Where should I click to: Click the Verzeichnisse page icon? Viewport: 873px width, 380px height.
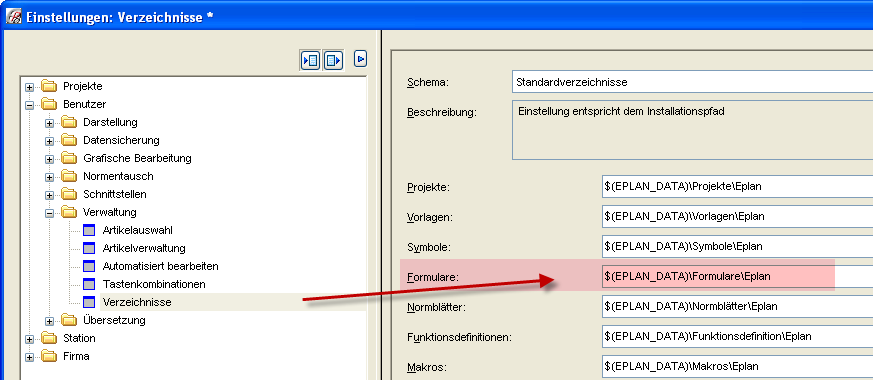point(89,302)
